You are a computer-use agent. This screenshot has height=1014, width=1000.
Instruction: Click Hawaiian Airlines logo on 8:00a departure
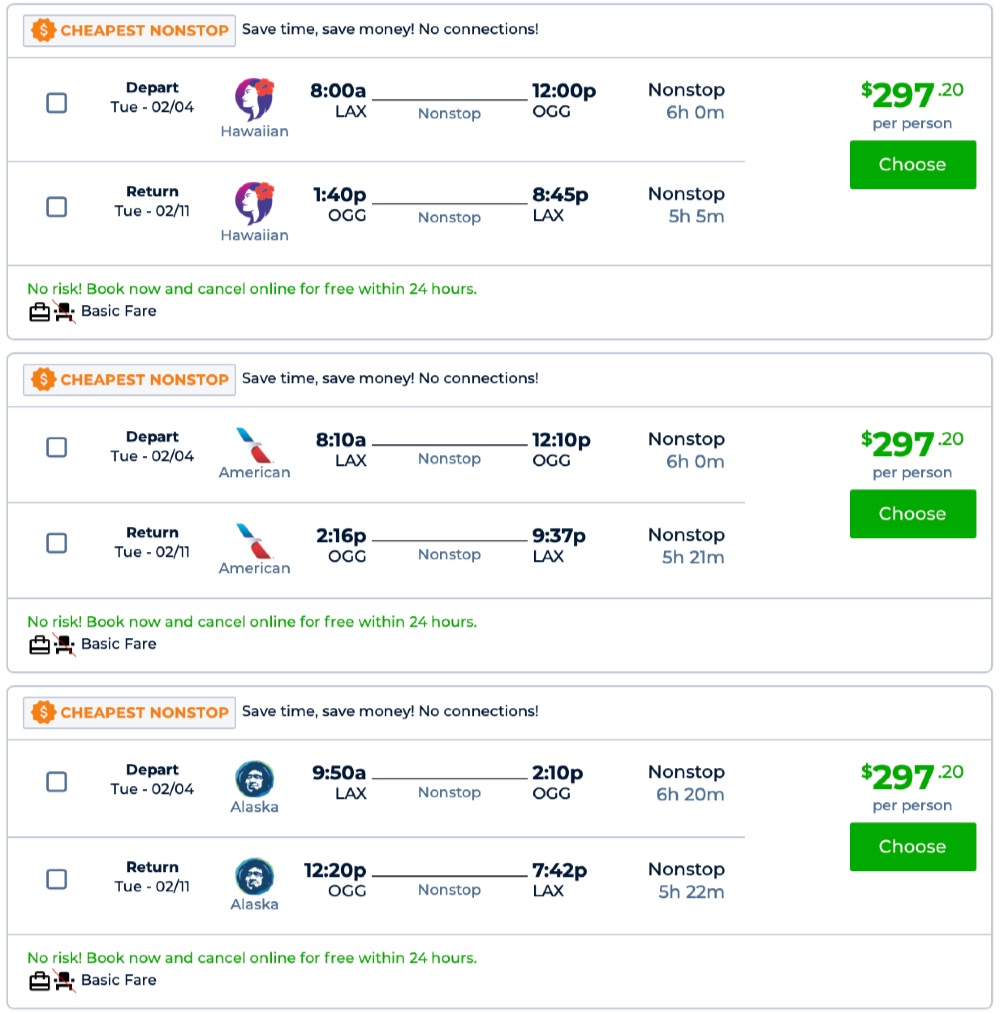[254, 99]
